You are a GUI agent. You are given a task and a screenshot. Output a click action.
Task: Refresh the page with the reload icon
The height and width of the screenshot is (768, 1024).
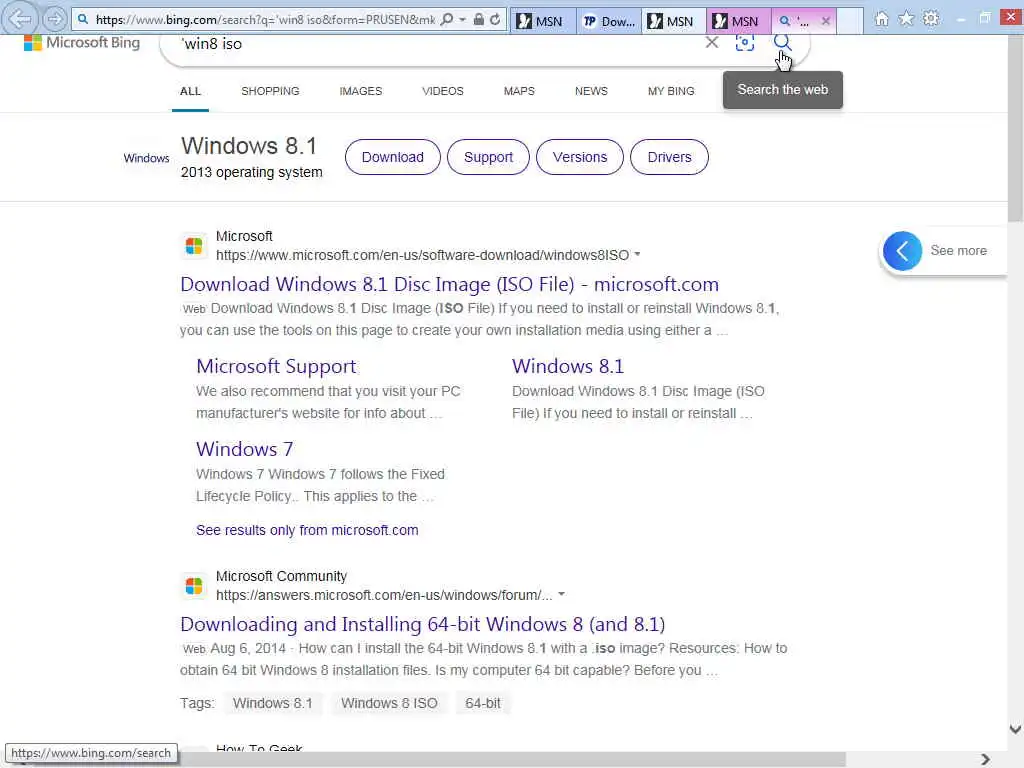pyautogui.click(x=496, y=20)
